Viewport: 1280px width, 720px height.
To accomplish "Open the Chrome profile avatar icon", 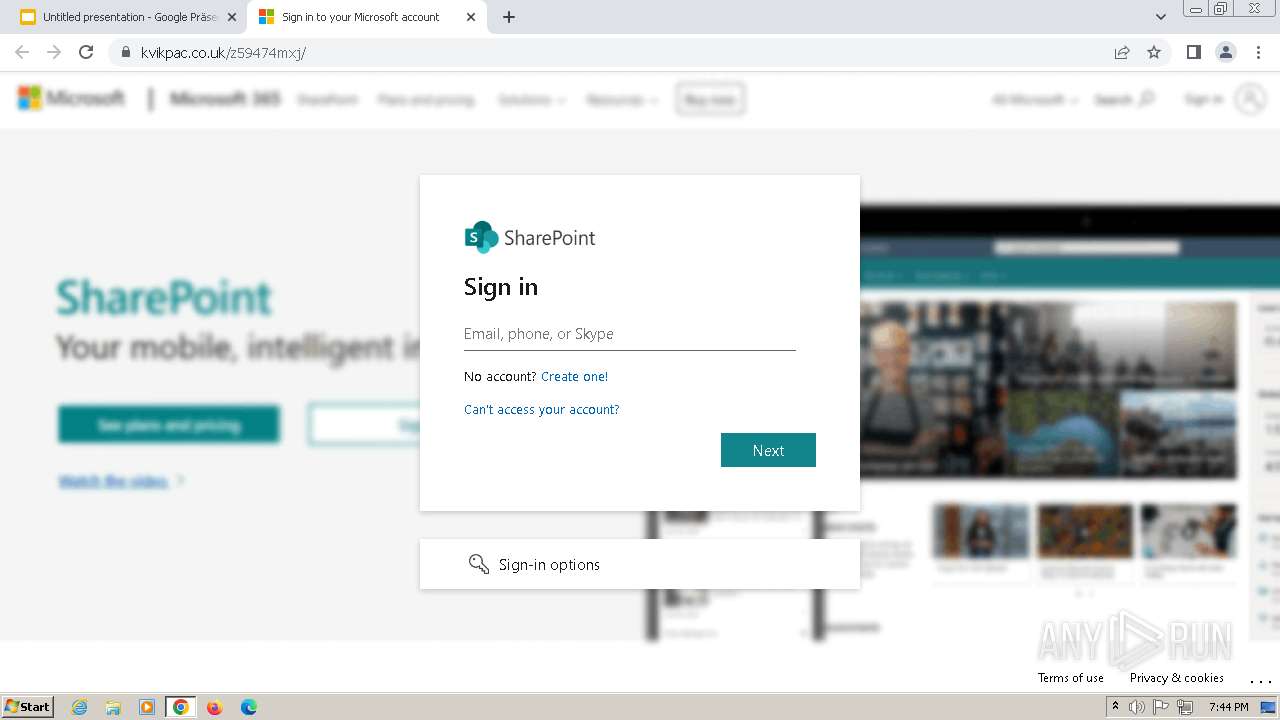I will point(1225,52).
